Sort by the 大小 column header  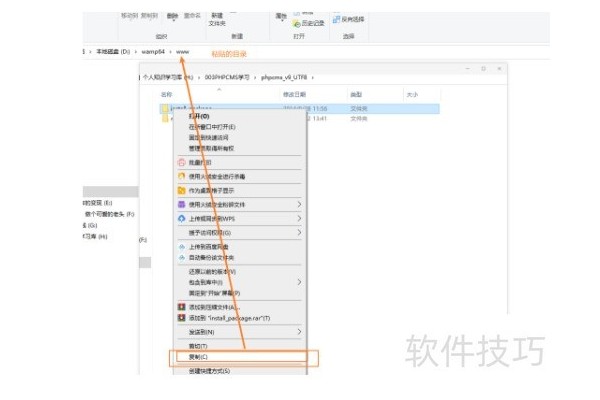click(x=412, y=95)
